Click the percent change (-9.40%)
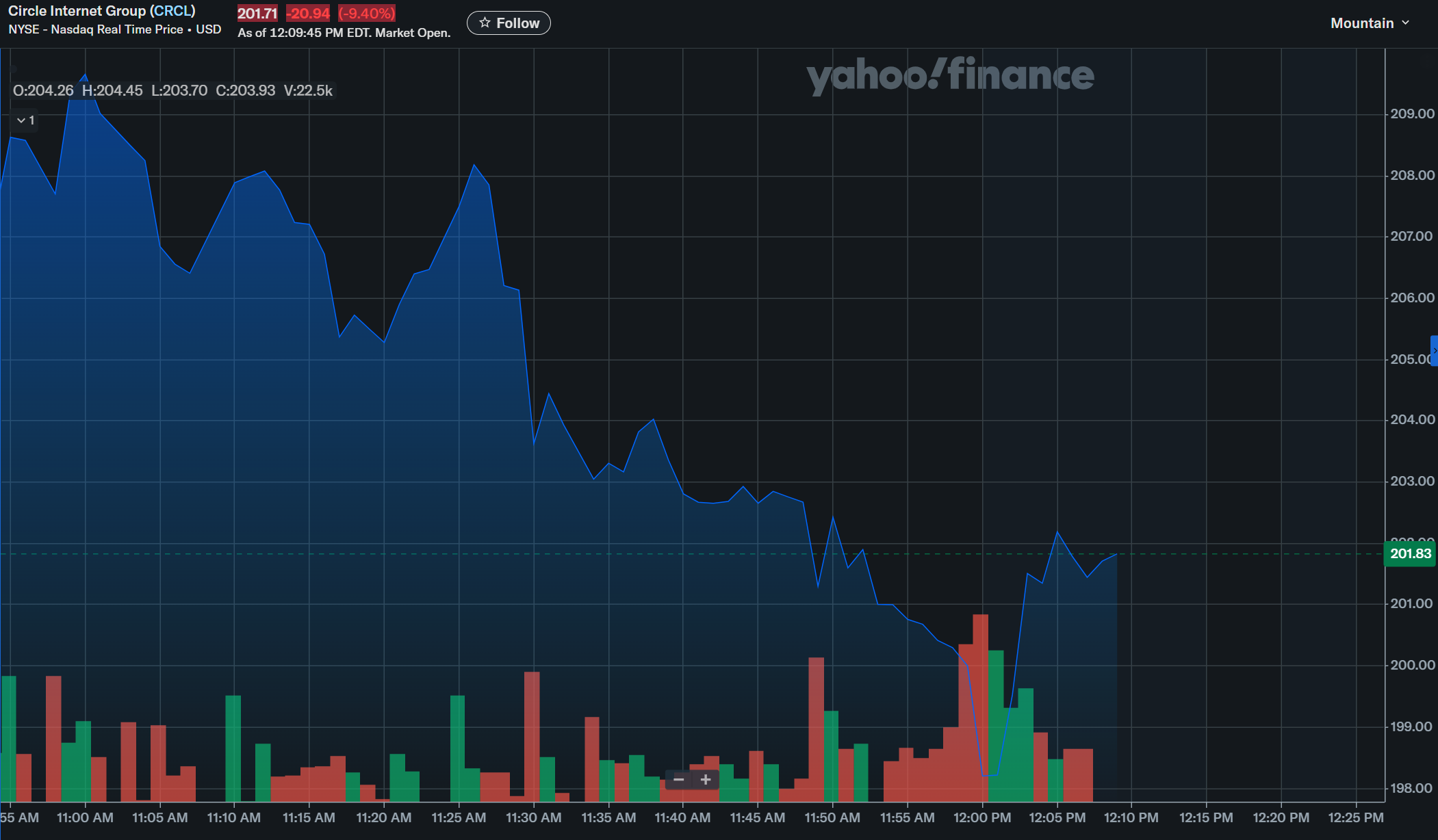This screenshot has width=1438, height=840. coord(367,13)
